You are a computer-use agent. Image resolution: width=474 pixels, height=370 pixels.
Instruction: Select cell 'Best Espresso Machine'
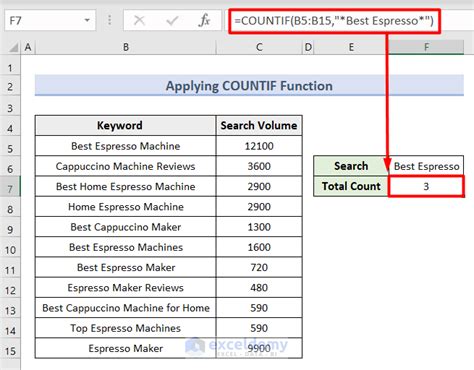[125, 146]
